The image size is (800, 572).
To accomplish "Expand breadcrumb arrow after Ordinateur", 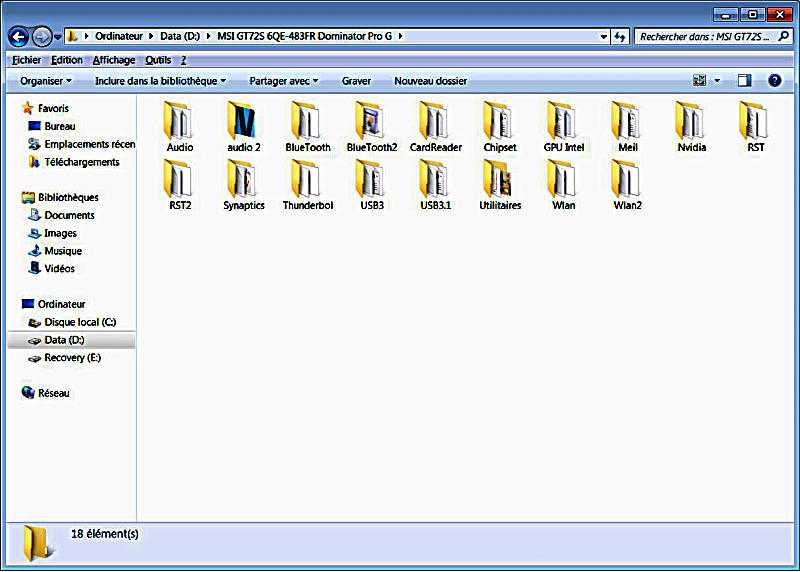I will [x=151, y=36].
